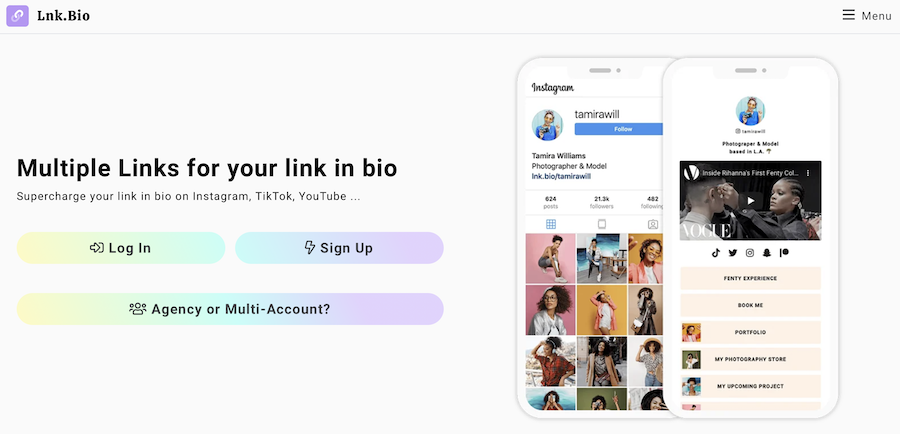Image resolution: width=900 pixels, height=434 pixels.
Task: Open the video's three-dot options
Action: (x=808, y=172)
